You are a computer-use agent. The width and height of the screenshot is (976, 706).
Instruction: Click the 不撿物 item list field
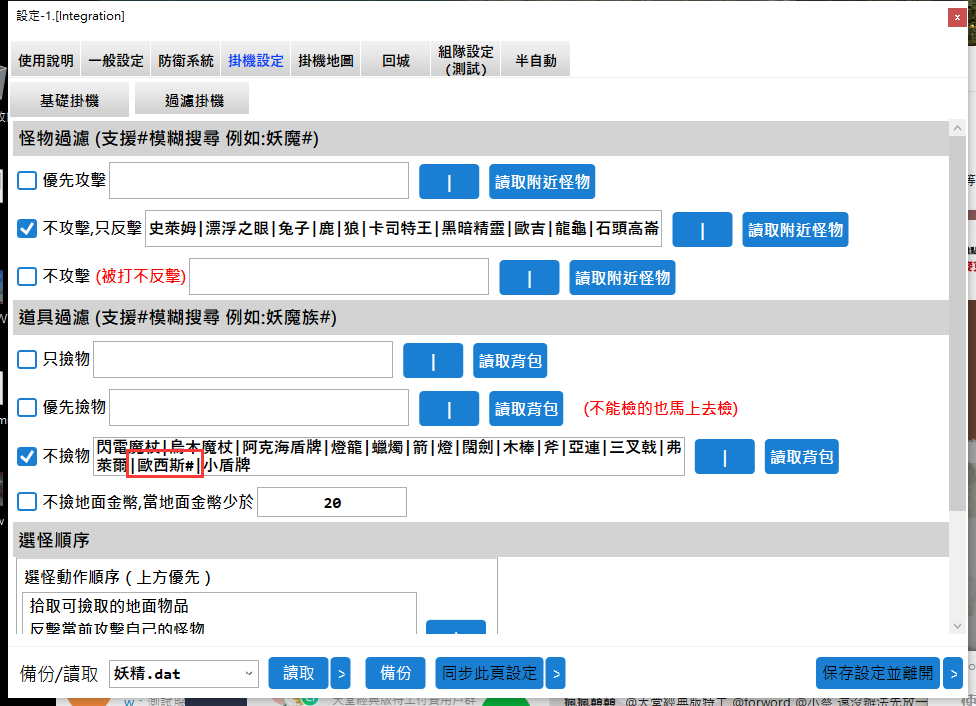click(389, 456)
